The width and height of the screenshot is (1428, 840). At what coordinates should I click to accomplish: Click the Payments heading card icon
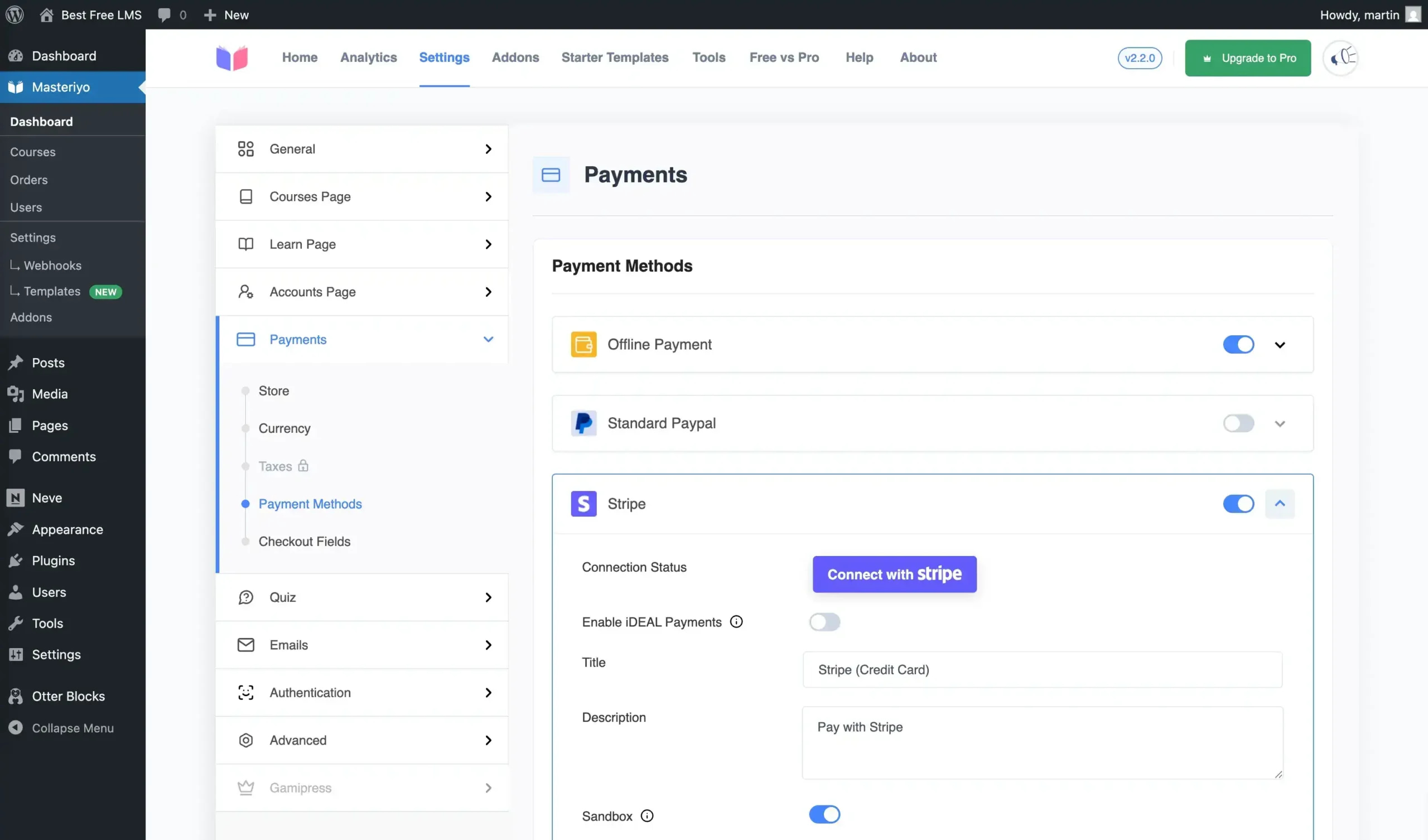pos(551,175)
